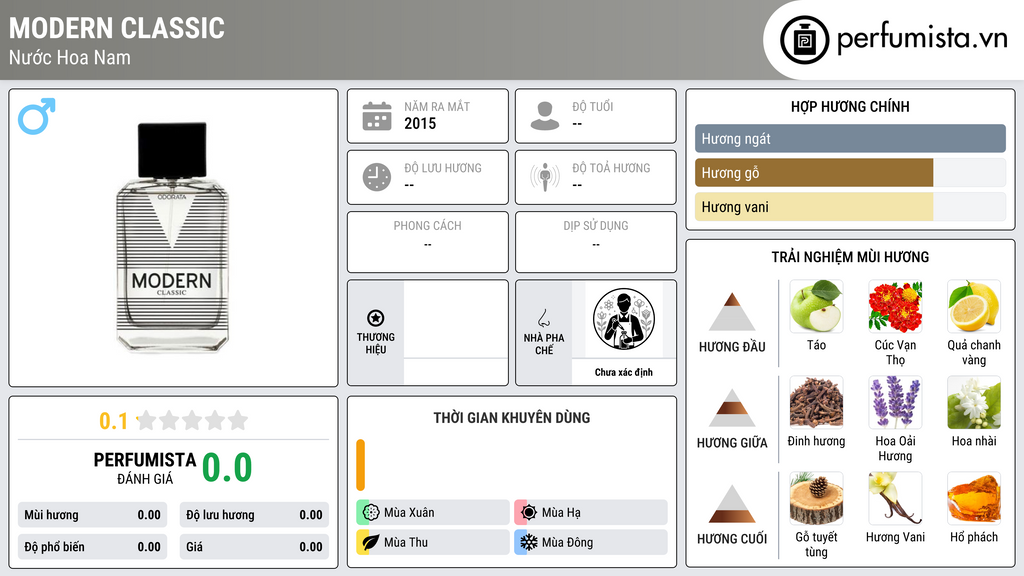Click the green 0.0 Perfumista score

[227, 468]
